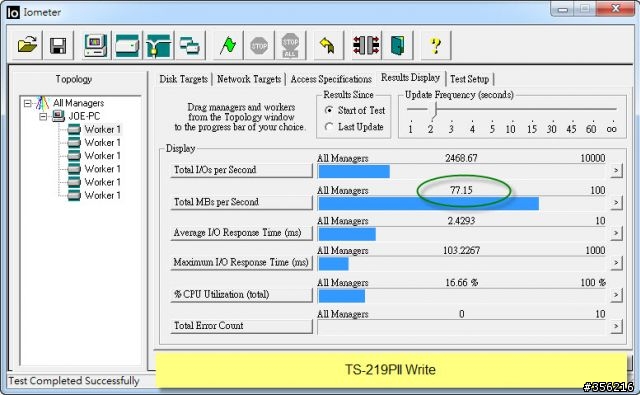Image resolution: width=640 pixels, height=395 pixels.
Task: Click the JOE-PC computer icon
Action: tap(58, 116)
